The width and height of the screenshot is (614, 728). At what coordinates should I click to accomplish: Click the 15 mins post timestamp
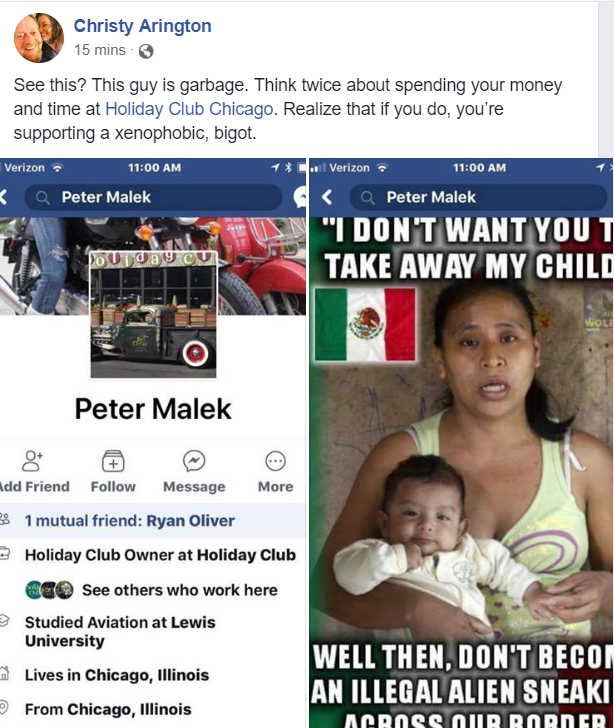coord(100,50)
